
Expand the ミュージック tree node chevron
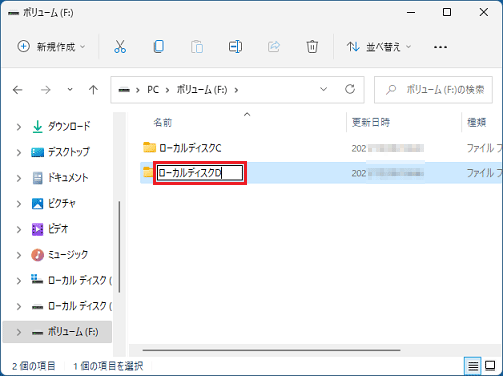pos(19,255)
